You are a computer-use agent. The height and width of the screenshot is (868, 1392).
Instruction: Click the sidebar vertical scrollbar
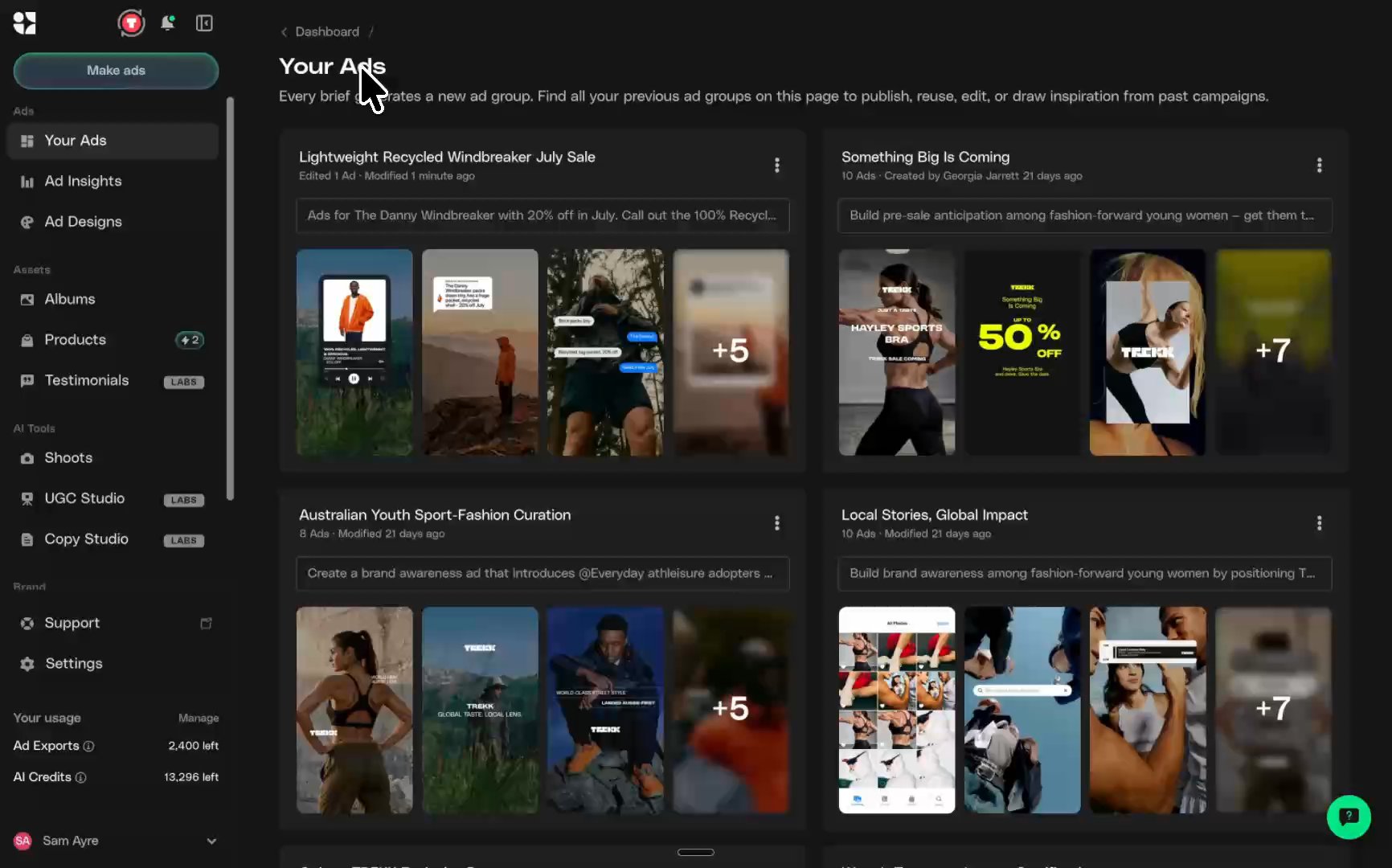pyautogui.click(x=231, y=297)
